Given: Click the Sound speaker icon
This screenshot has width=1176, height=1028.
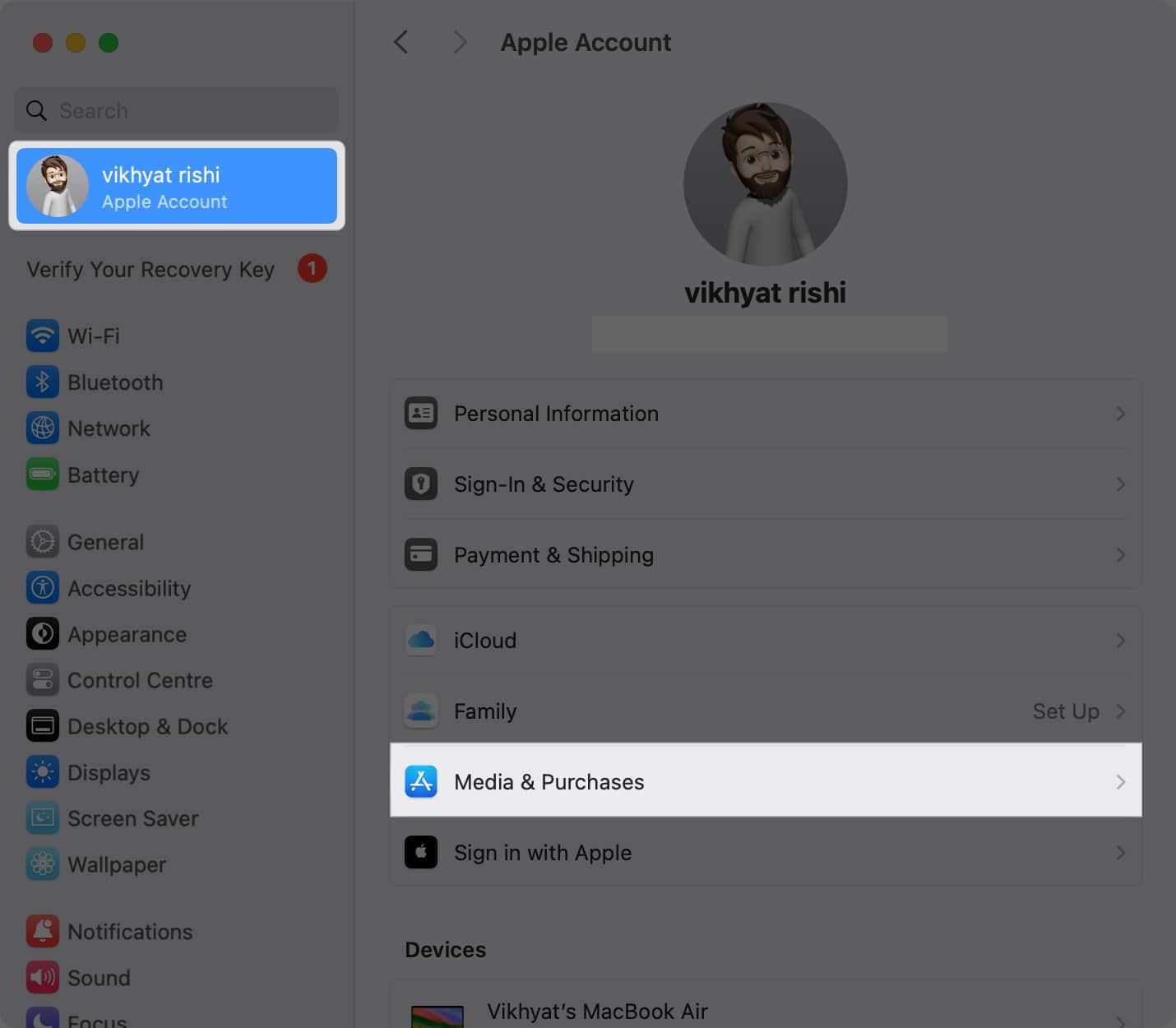Looking at the screenshot, I should pyautogui.click(x=43, y=978).
